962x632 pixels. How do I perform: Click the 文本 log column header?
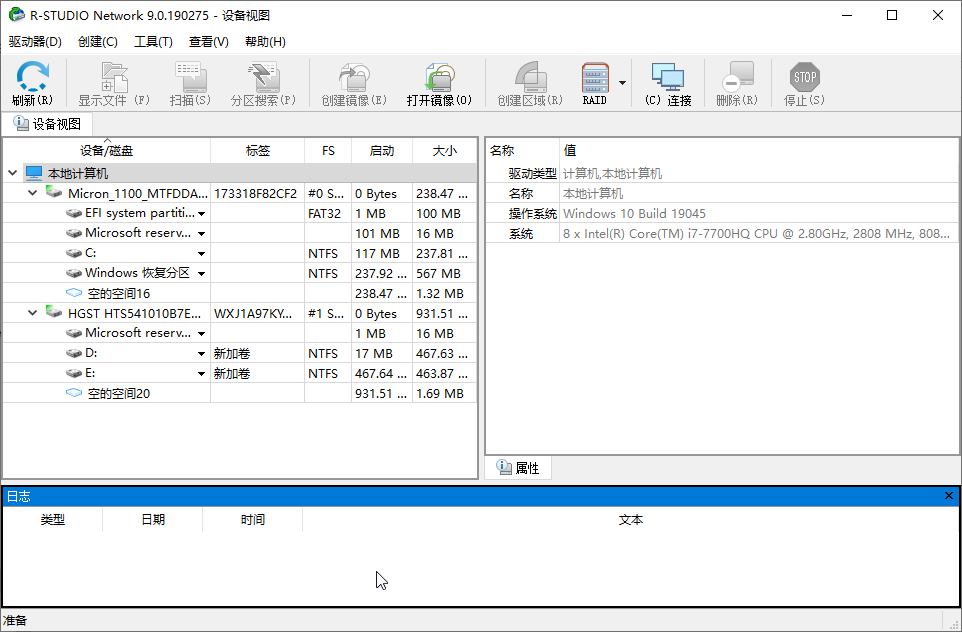[631, 520]
